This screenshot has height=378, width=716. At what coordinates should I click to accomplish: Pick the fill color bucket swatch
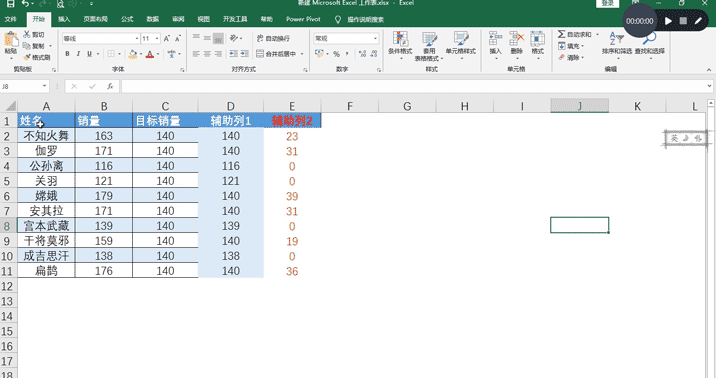[133, 54]
